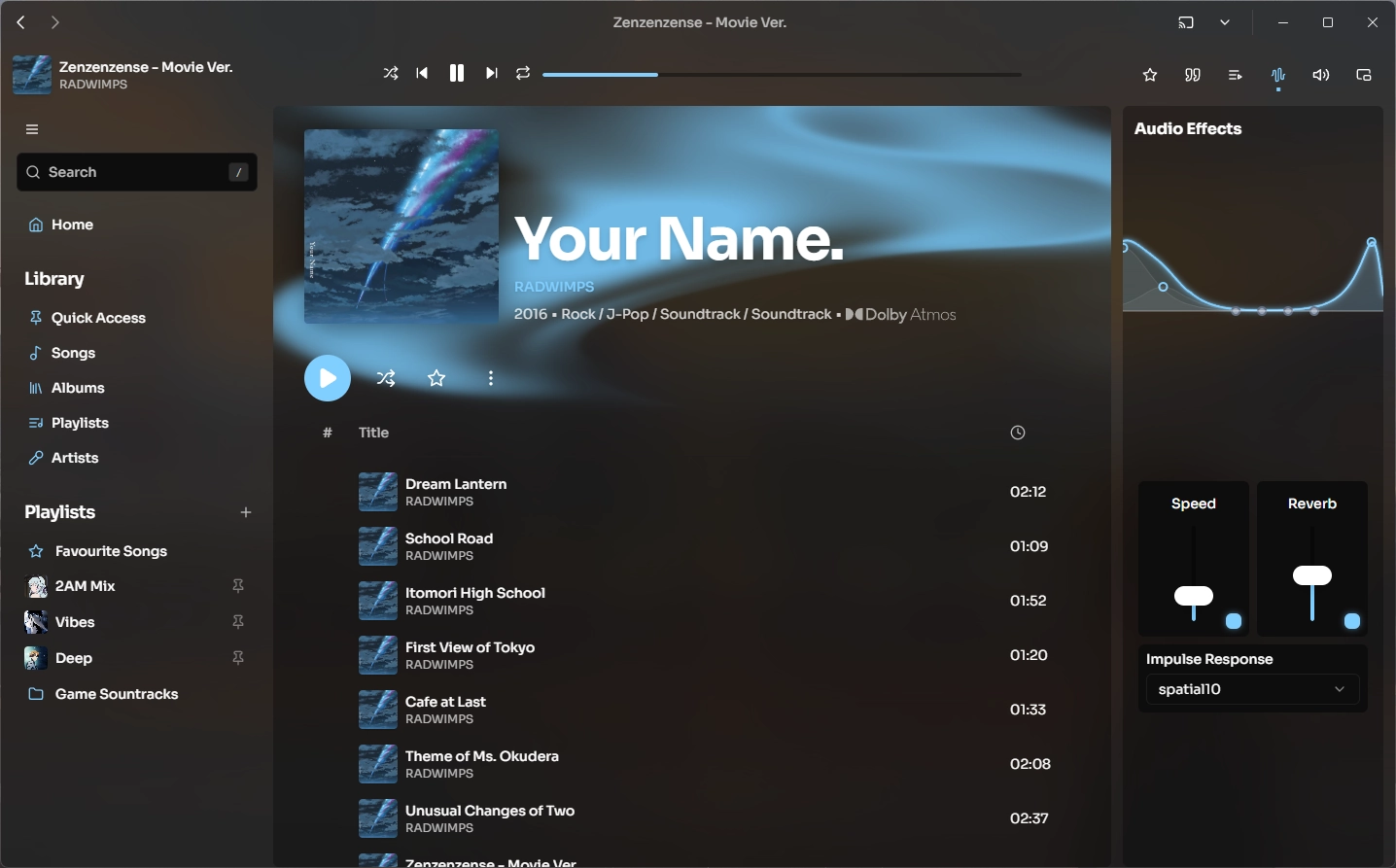The image size is (1396, 868).
Task: Show the play queue icon
Action: (1236, 75)
